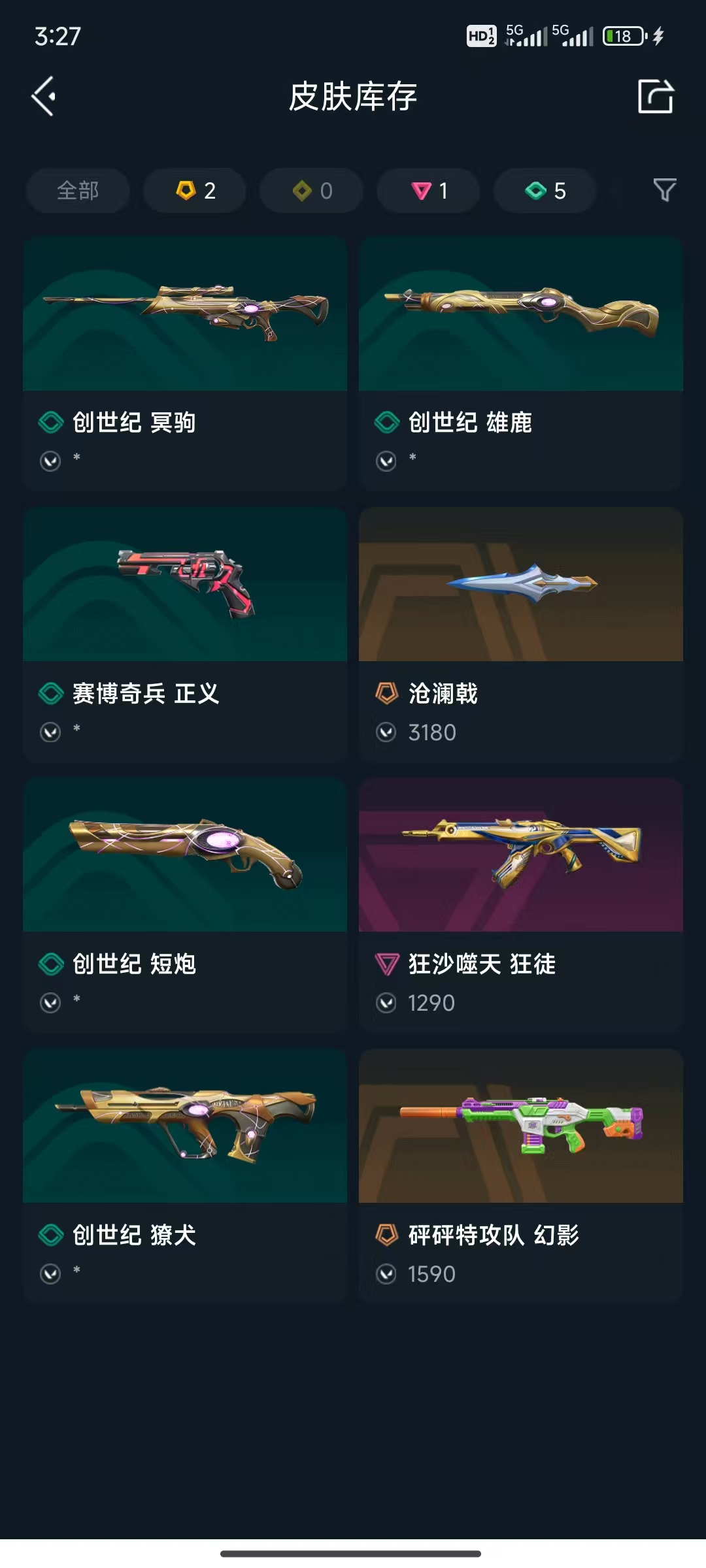Tap orange tier icon beside 沧澜戟
The height and width of the screenshot is (1568, 706).
(x=387, y=693)
